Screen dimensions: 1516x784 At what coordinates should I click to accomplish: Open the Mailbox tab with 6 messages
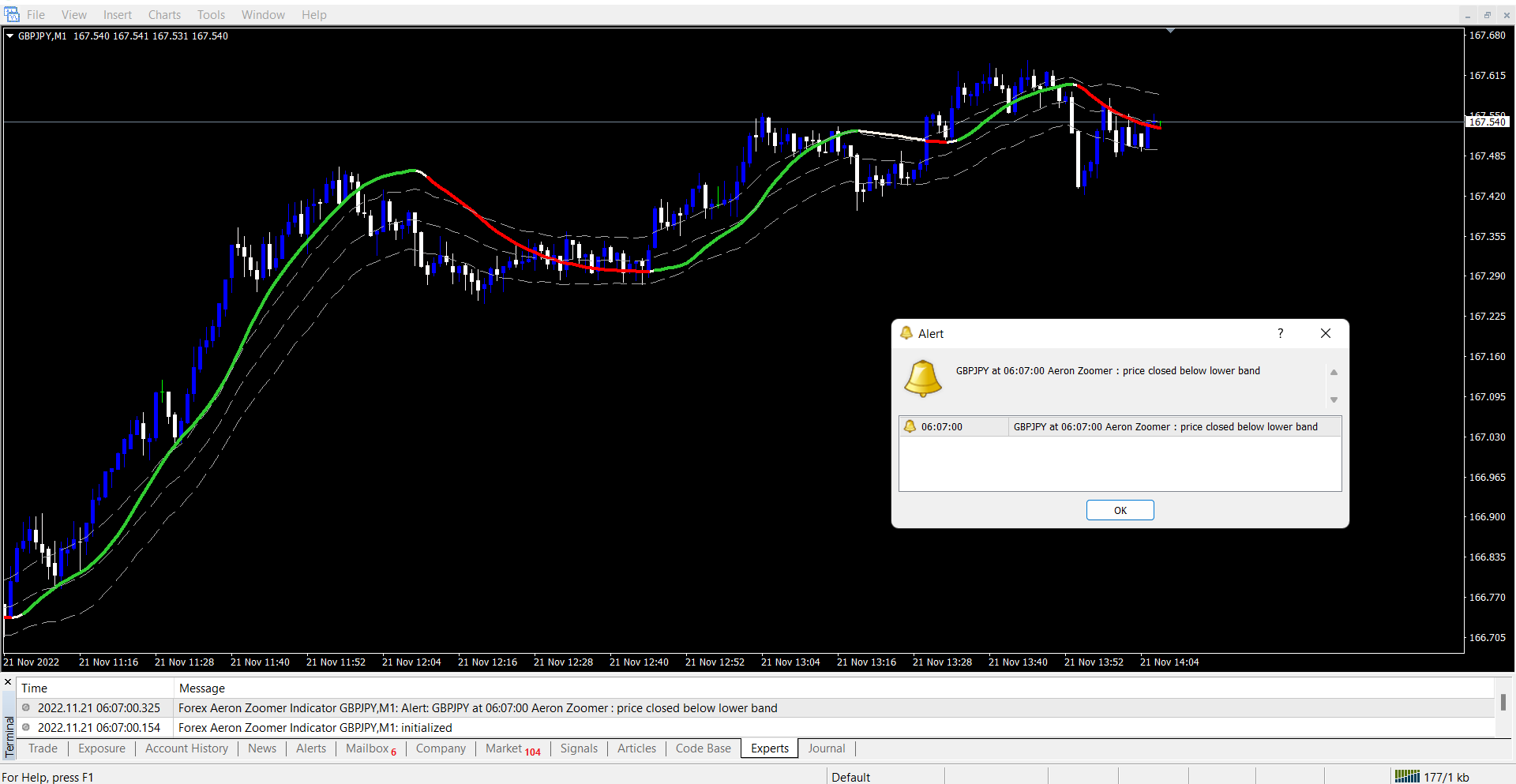point(370,748)
